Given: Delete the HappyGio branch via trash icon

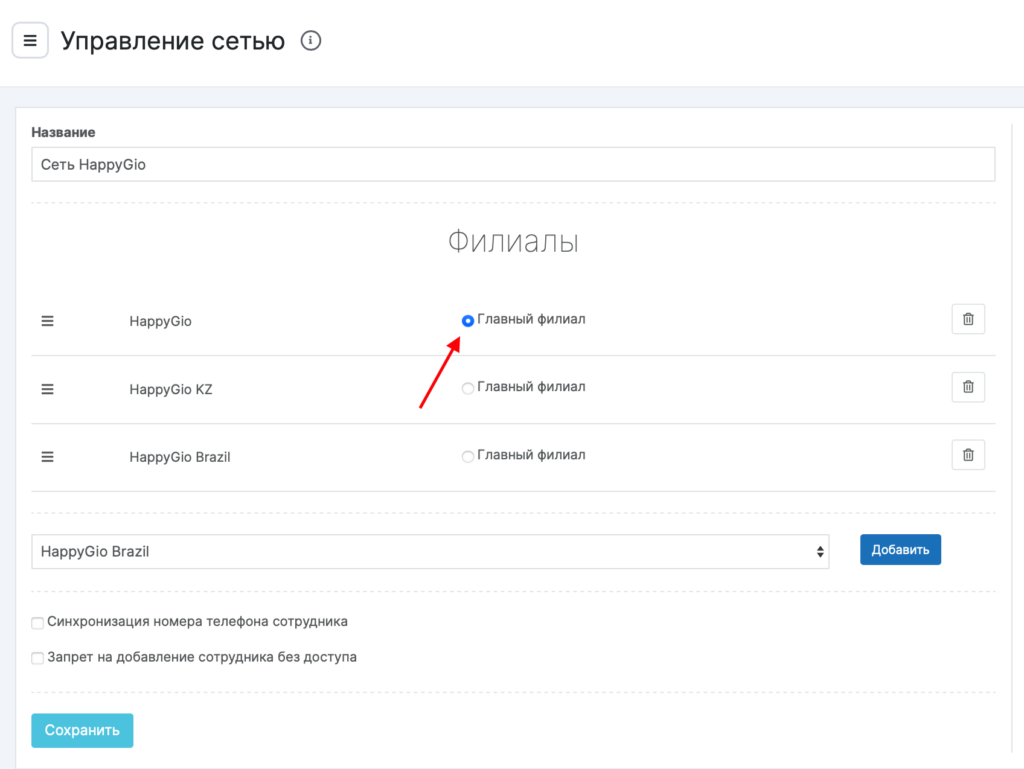Looking at the screenshot, I should (x=967, y=319).
